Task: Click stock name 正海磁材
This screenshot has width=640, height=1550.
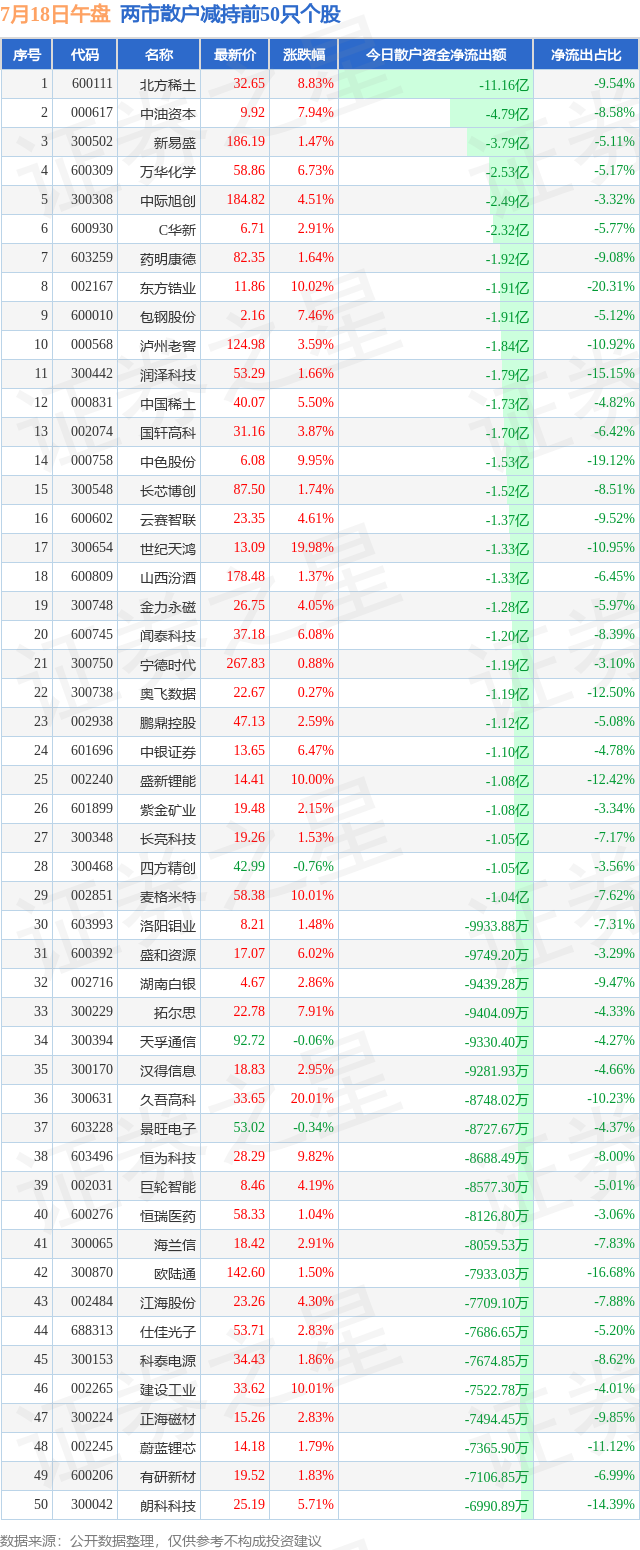Action: 168,1419
